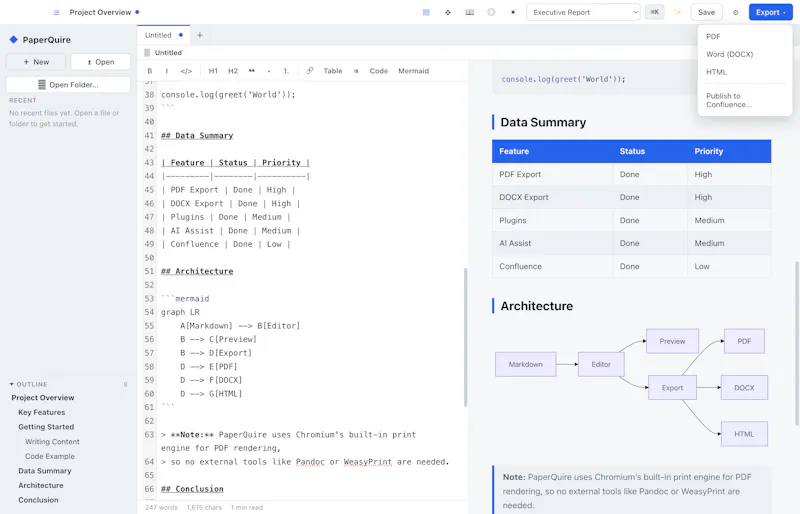Insert a table with the Table button
The image size is (800, 514).
pos(333,71)
